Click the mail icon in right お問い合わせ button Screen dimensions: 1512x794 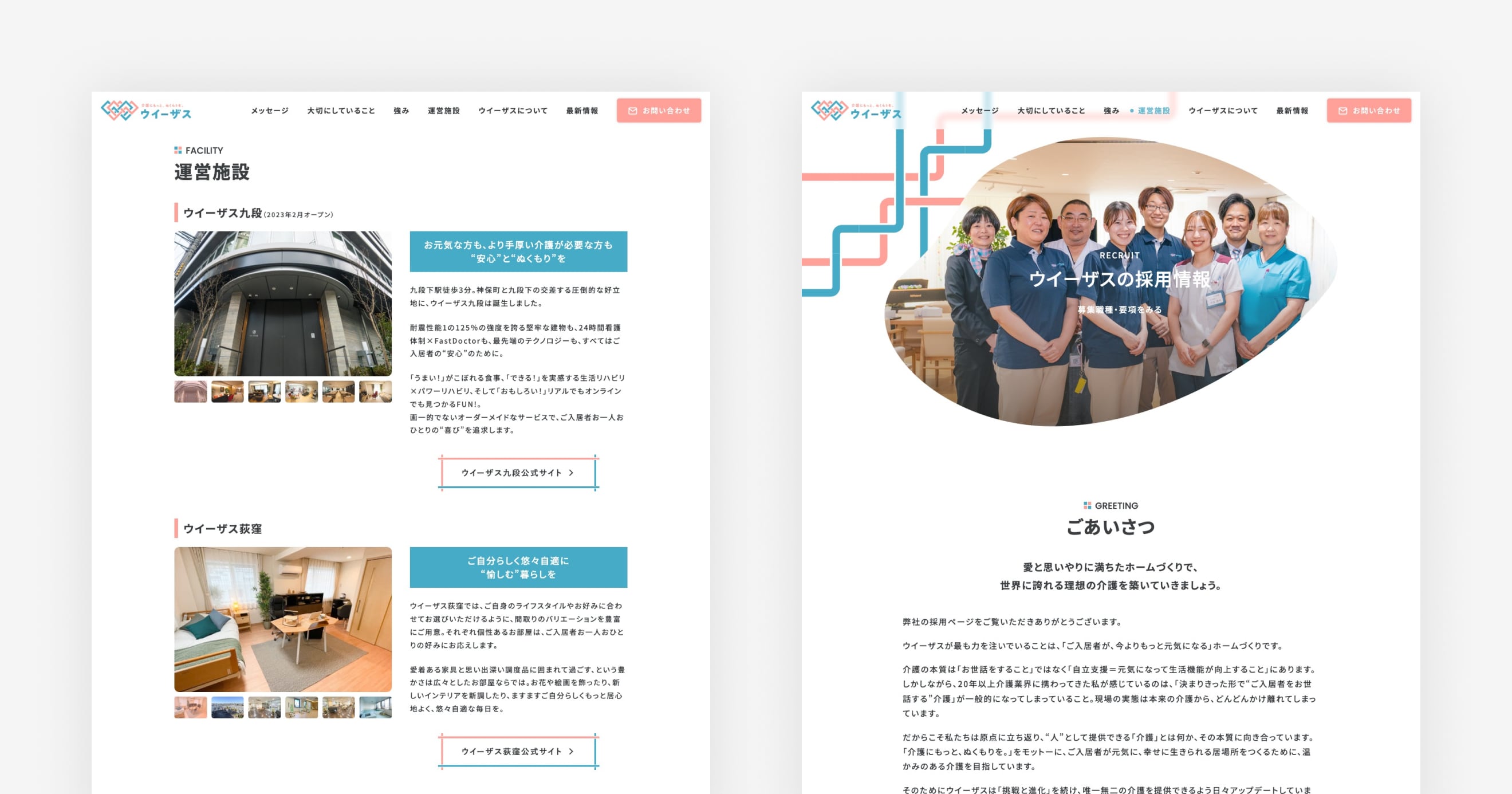click(x=1342, y=111)
